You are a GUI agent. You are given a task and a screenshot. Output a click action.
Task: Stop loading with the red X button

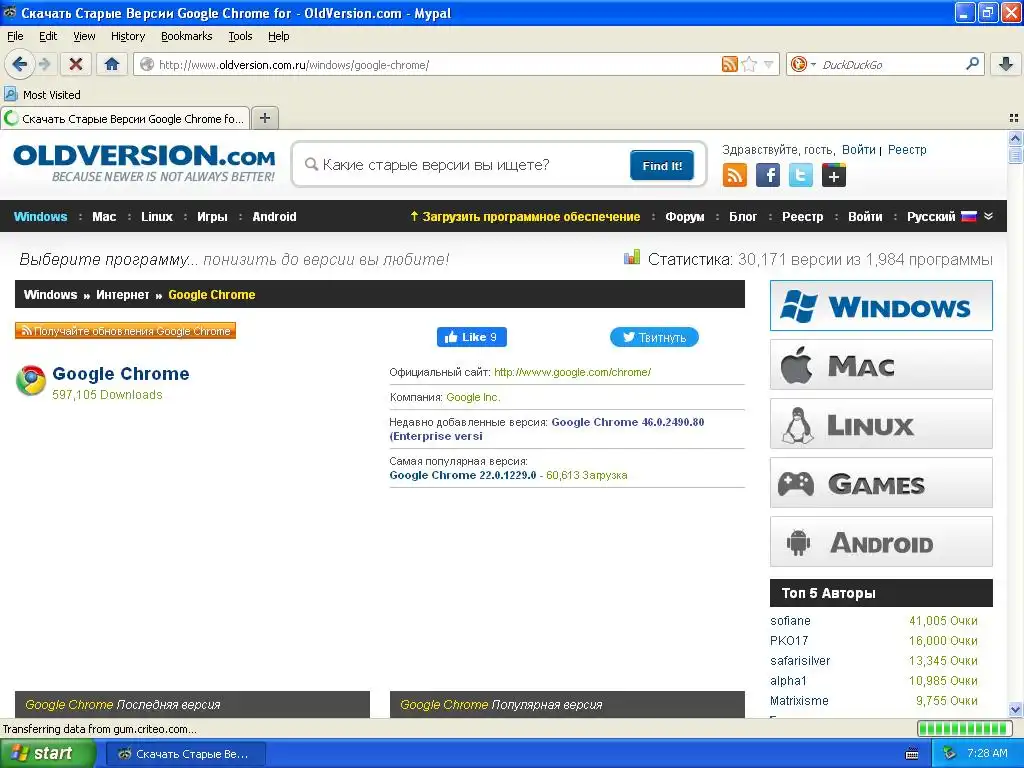76,64
